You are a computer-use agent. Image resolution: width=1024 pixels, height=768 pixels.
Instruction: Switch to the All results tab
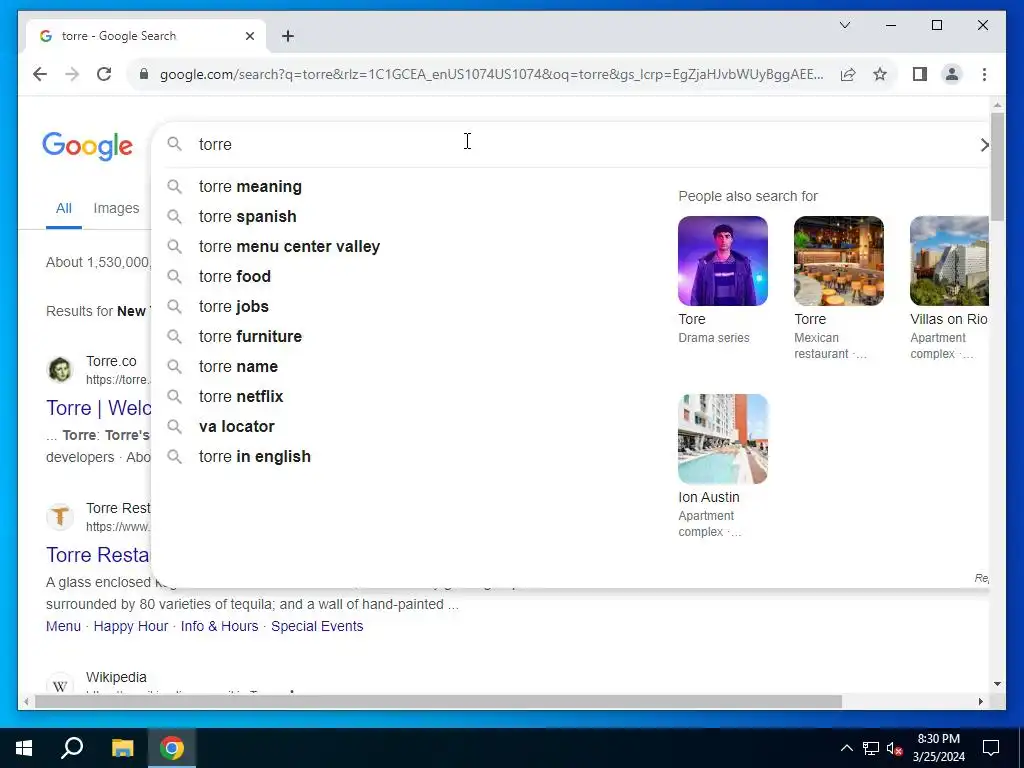(63, 208)
